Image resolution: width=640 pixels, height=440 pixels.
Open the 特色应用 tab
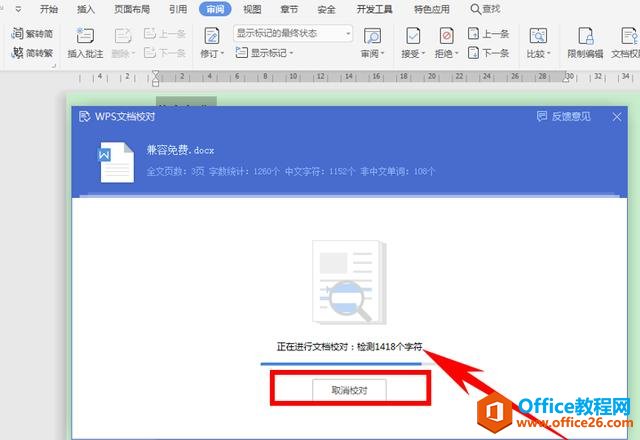432,9
